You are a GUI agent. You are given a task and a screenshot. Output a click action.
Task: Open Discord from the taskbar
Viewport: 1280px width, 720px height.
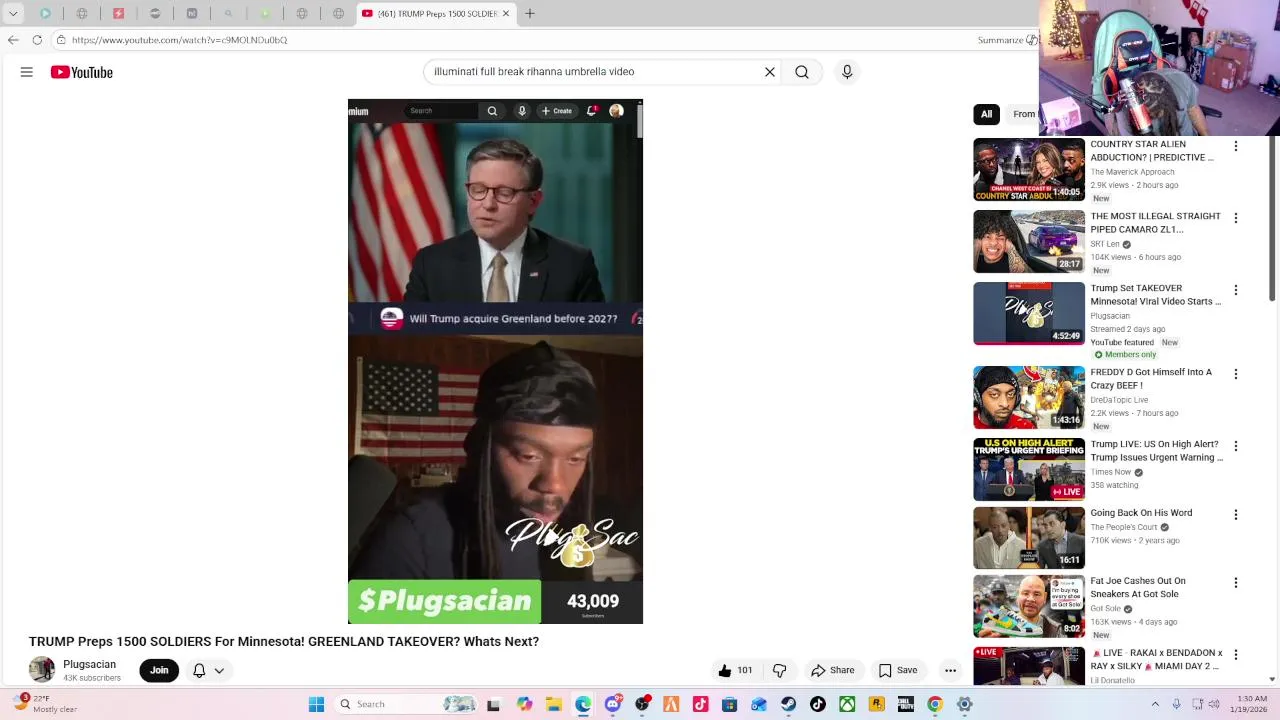(613, 704)
